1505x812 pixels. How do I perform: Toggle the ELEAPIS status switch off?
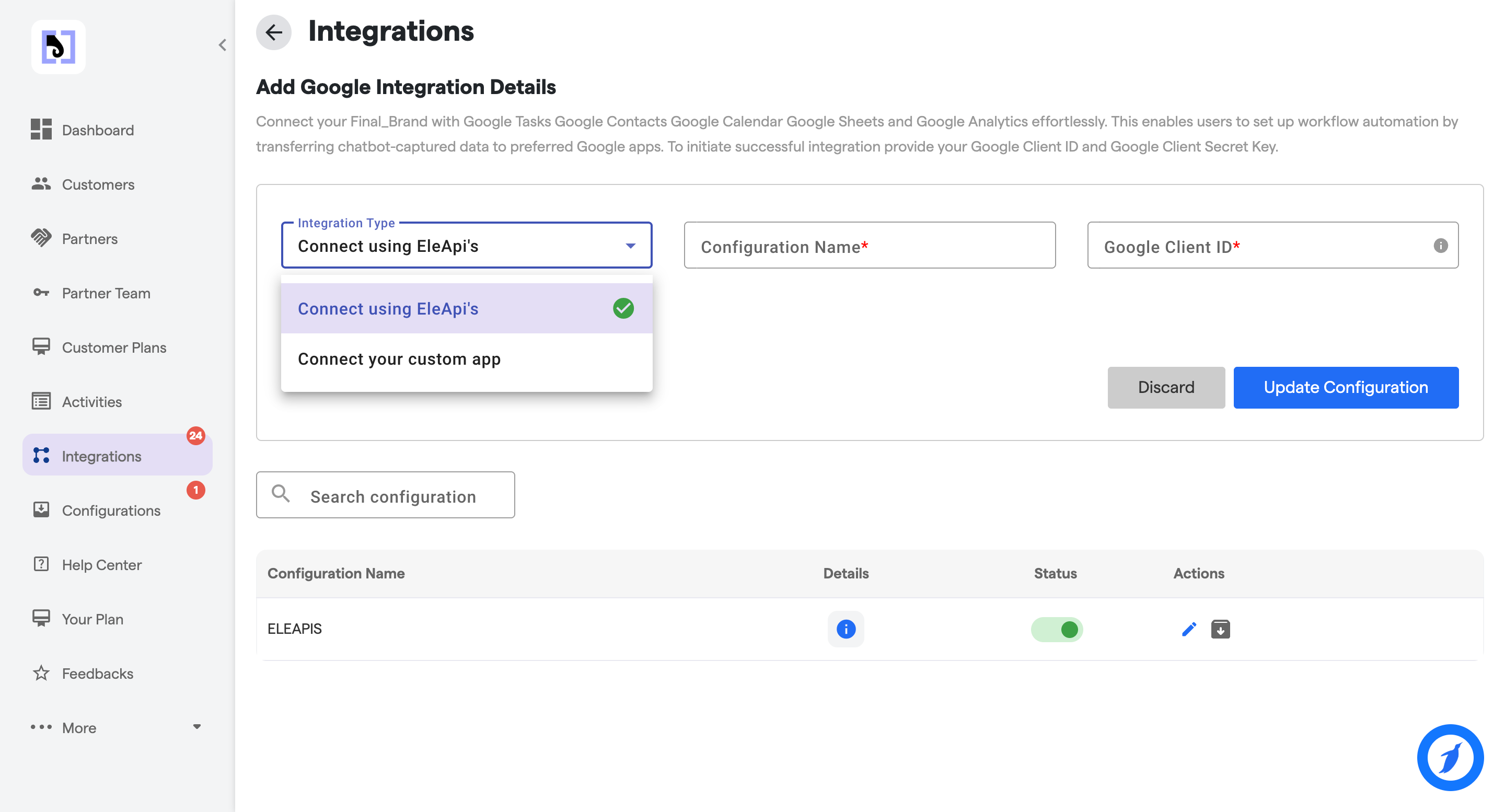[1056, 629]
